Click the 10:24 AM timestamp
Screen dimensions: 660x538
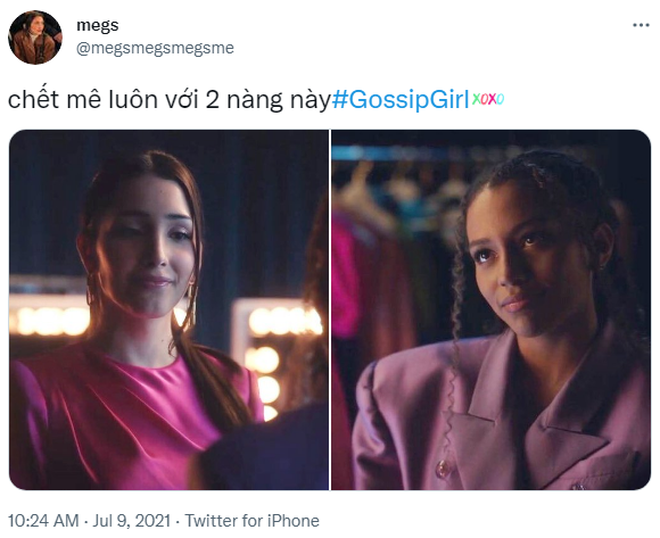coord(43,521)
